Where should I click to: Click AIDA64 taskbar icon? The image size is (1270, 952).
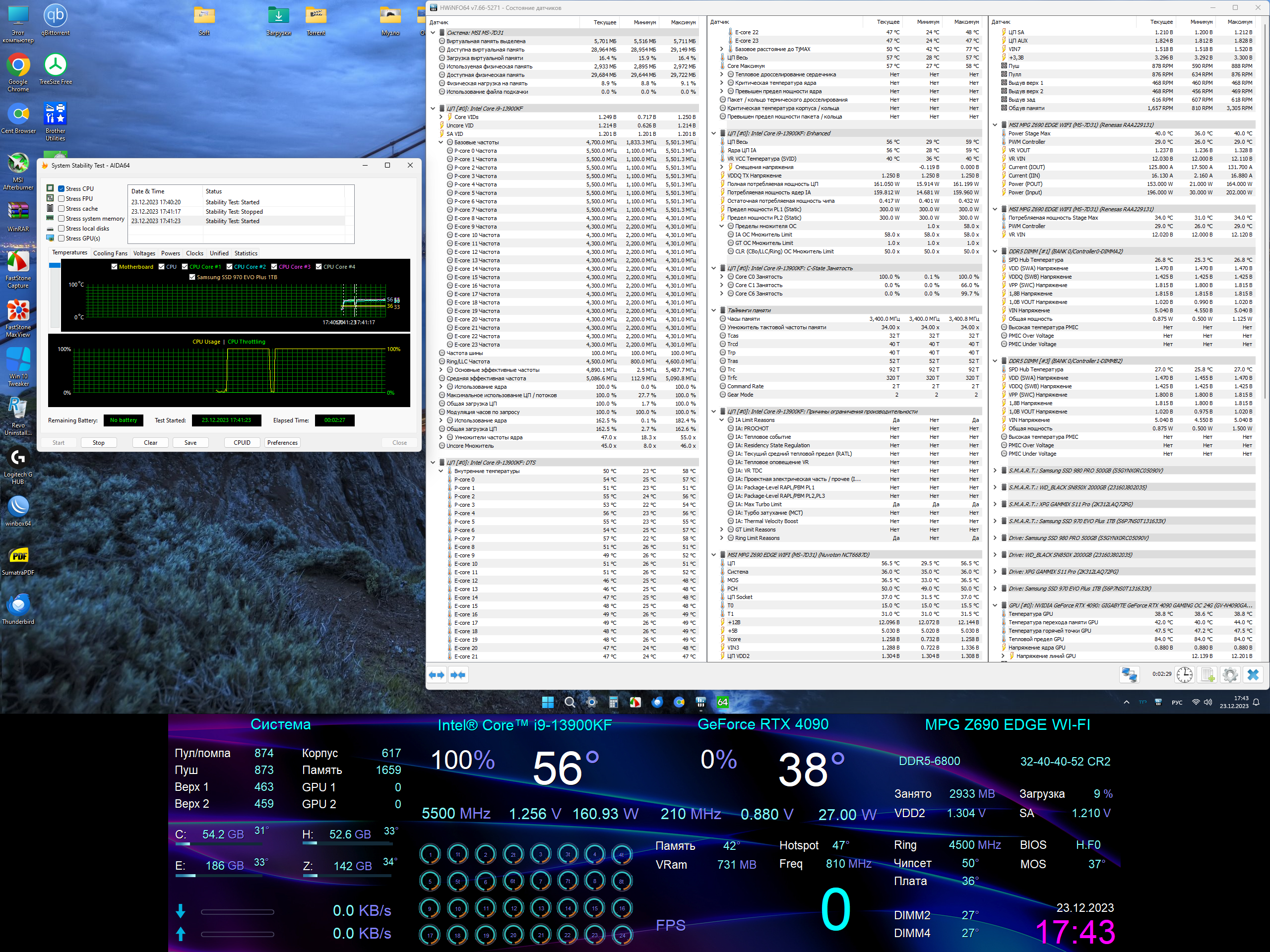click(722, 702)
